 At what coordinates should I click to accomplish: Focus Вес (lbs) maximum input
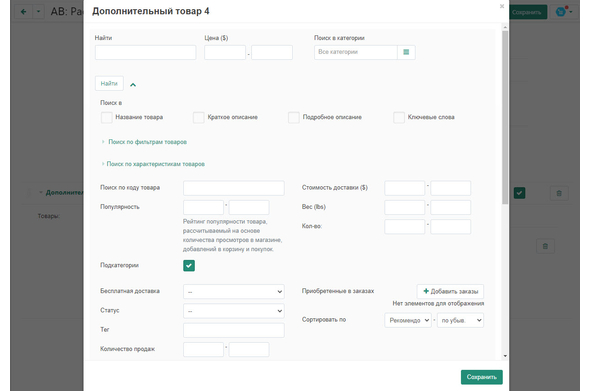(450, 207)
